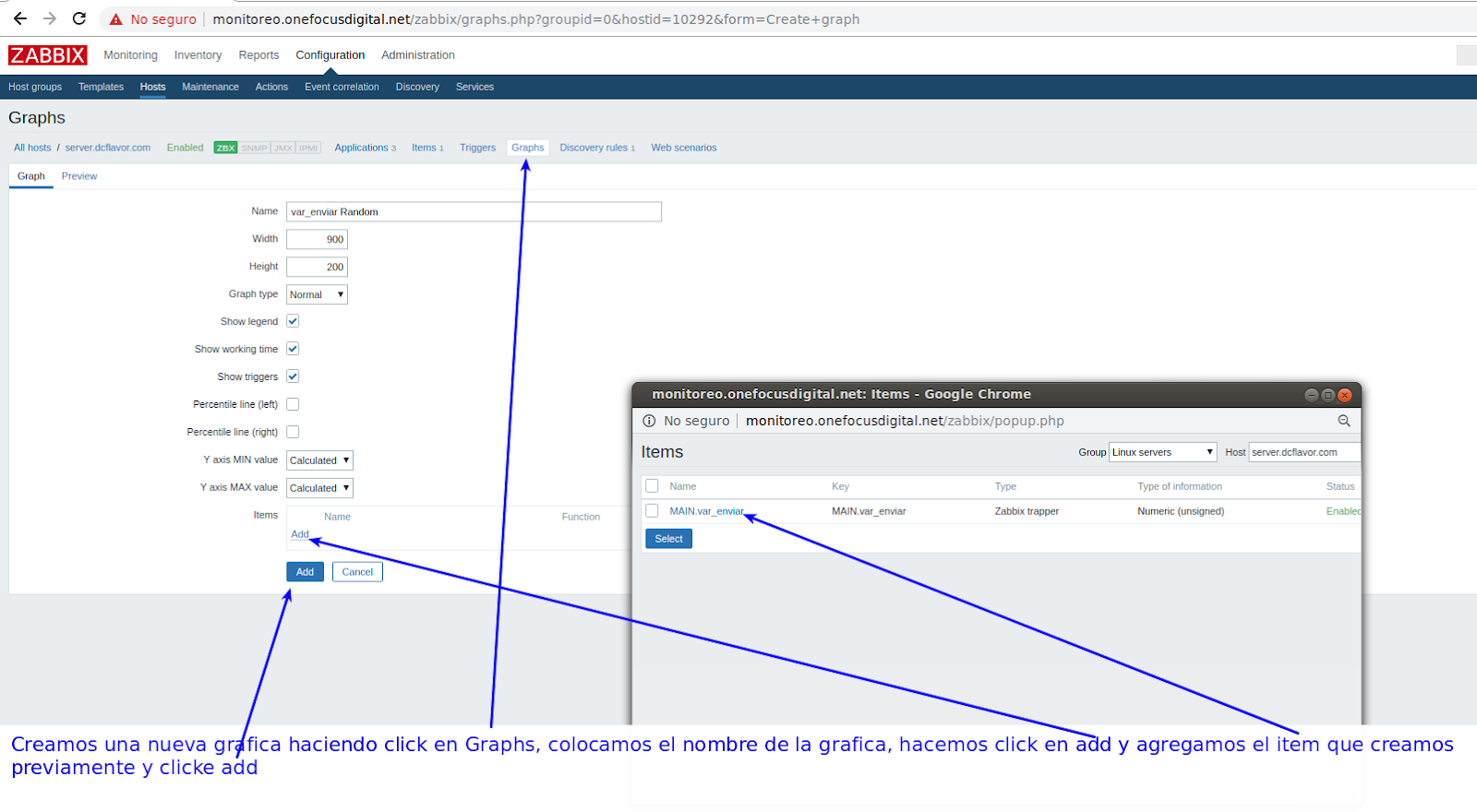Open the Y axis MIN value dropdown
Screen dimensions: 1477x812
tap(319, 460)
